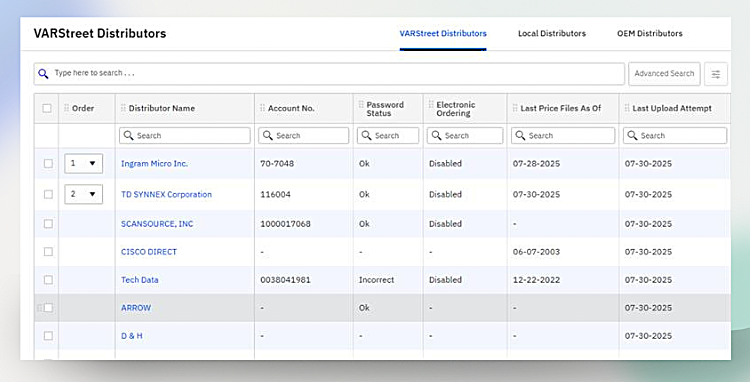This screenshot has width=750, height=382.
Task: Open the SCANSOURCE, INC link
Action: [x=157, y=224]
